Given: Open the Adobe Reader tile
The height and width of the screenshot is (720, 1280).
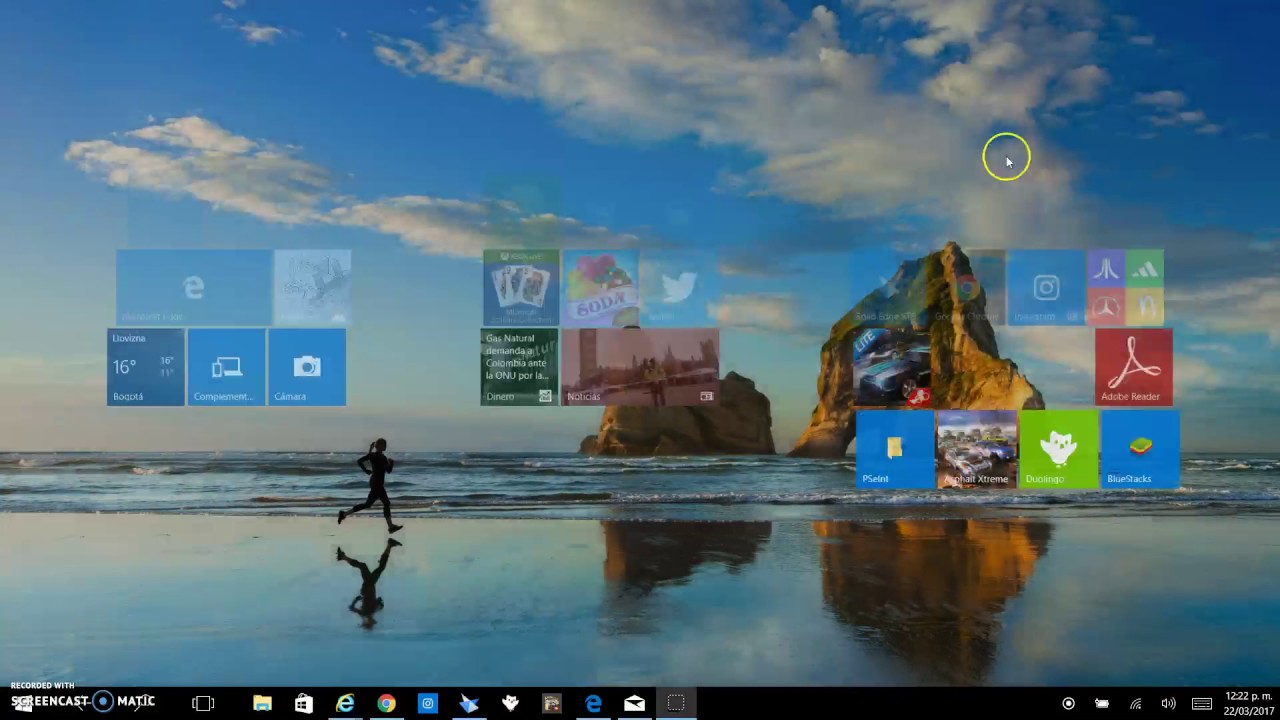Looking at the screenshot, I should coord(1134,367).
